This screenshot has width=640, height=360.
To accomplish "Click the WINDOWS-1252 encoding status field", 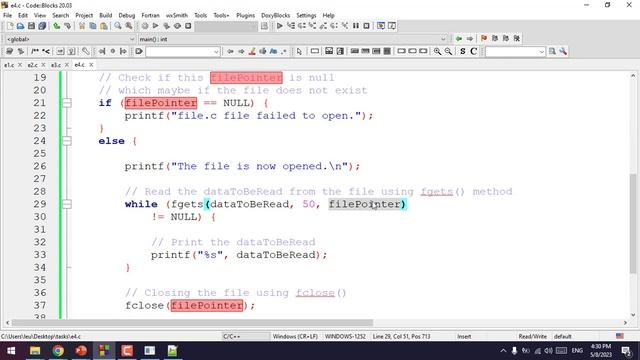I will pyautogui.click(x=345, y=336).
